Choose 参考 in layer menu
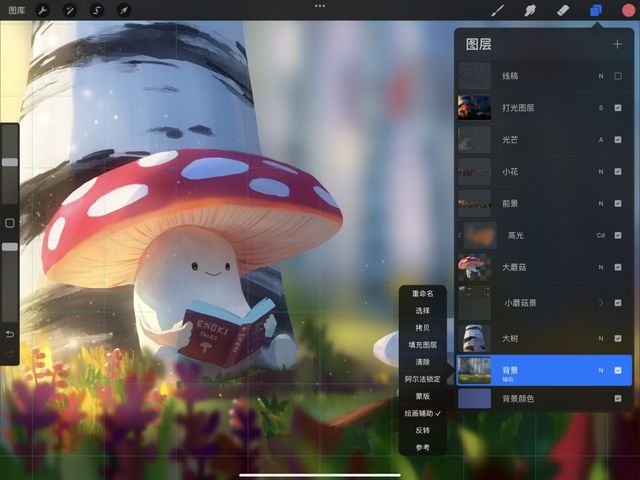Screen dimensions: 640x480 tap(422, 447)
